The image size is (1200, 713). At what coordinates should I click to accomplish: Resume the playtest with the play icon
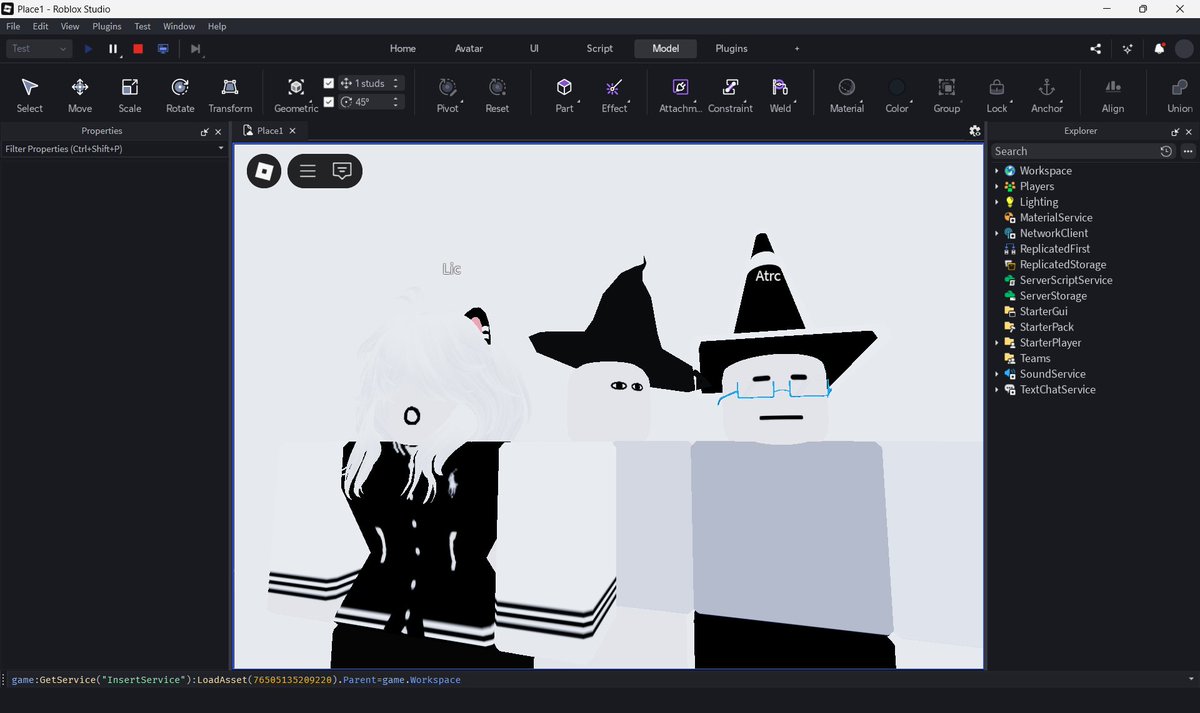tap(89, 48)
